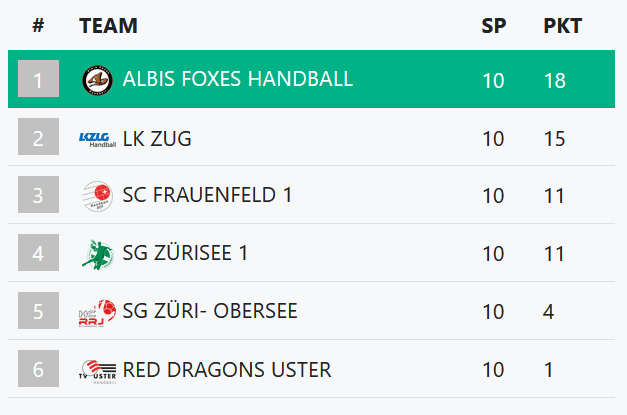Click the HC RRJ logo for Züri-Obersee

[x=98, y=313]
